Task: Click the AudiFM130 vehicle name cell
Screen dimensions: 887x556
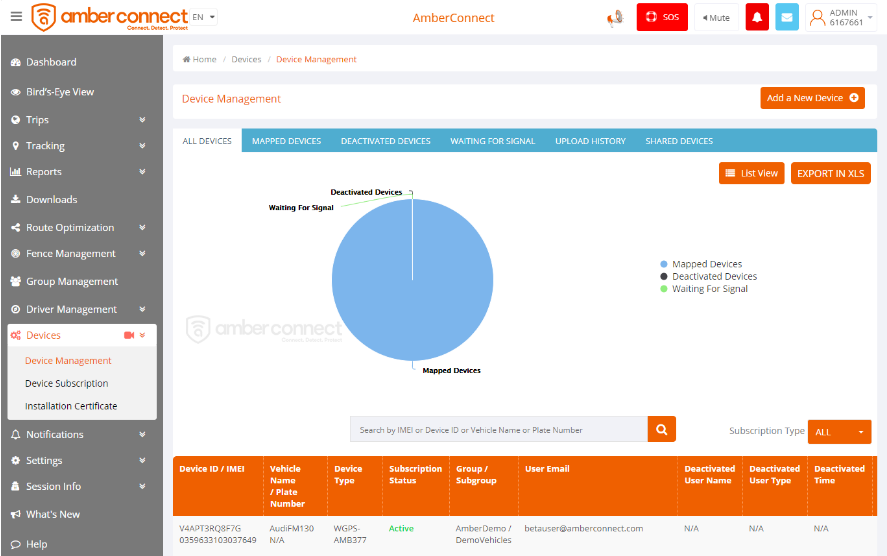Action: point(291,528)
